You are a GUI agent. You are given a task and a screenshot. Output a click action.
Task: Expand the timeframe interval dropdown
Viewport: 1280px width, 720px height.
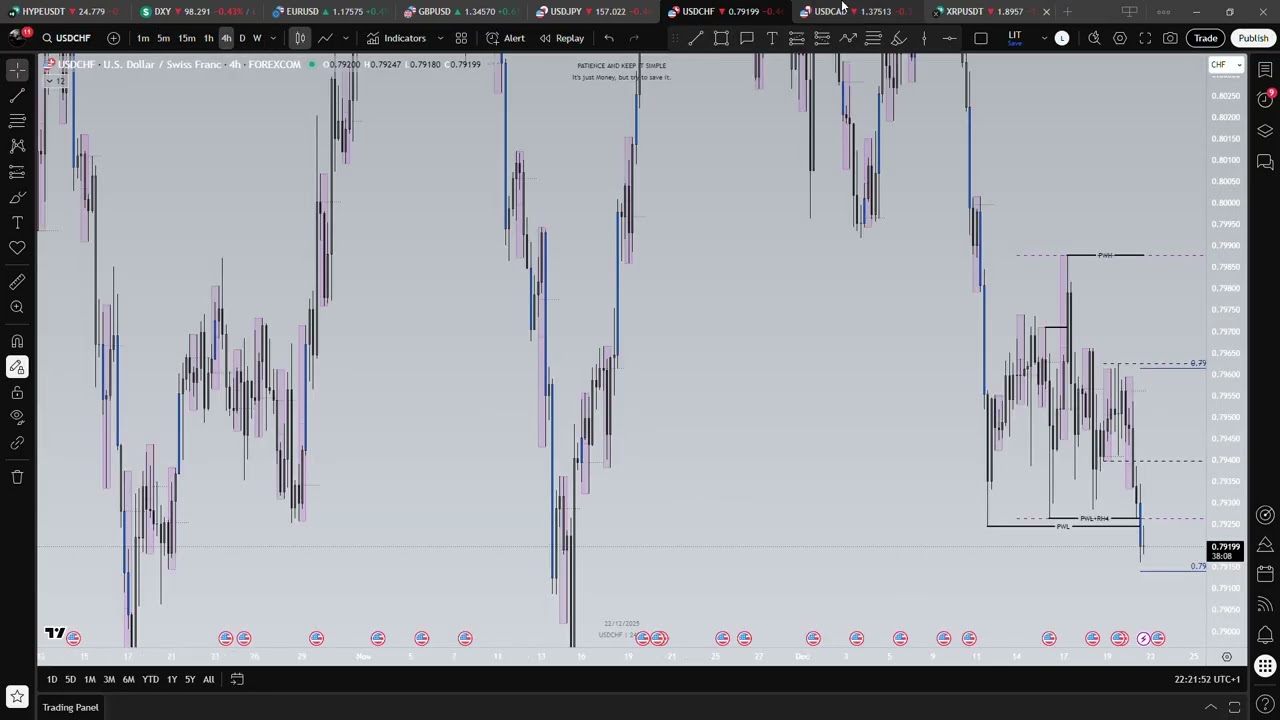(274, 38)
